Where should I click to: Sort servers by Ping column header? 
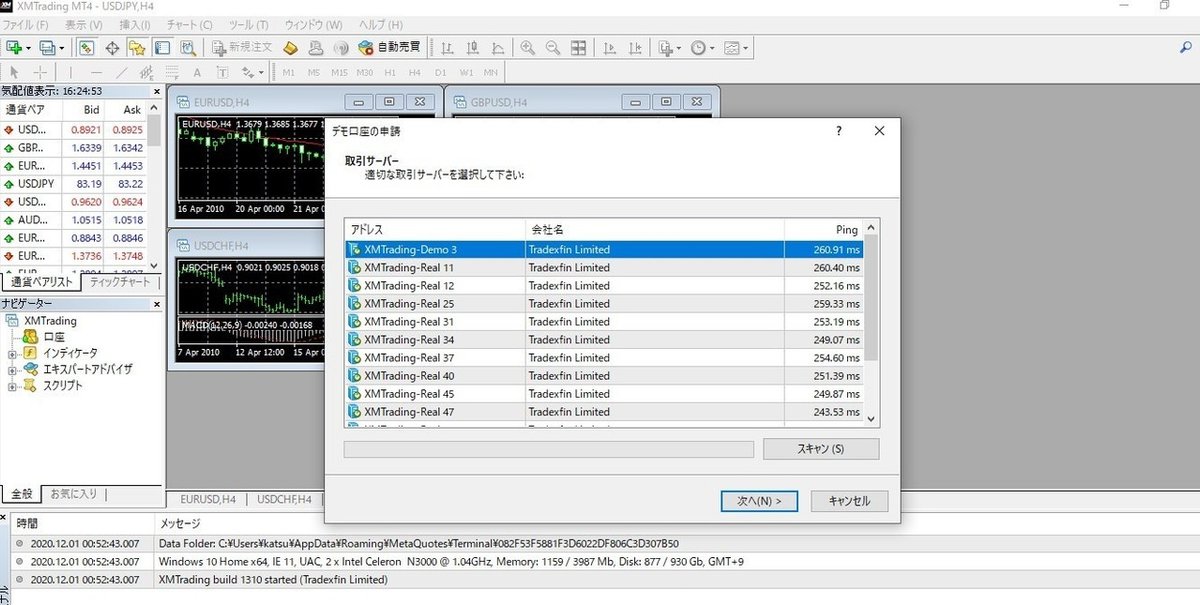[824, 229]
